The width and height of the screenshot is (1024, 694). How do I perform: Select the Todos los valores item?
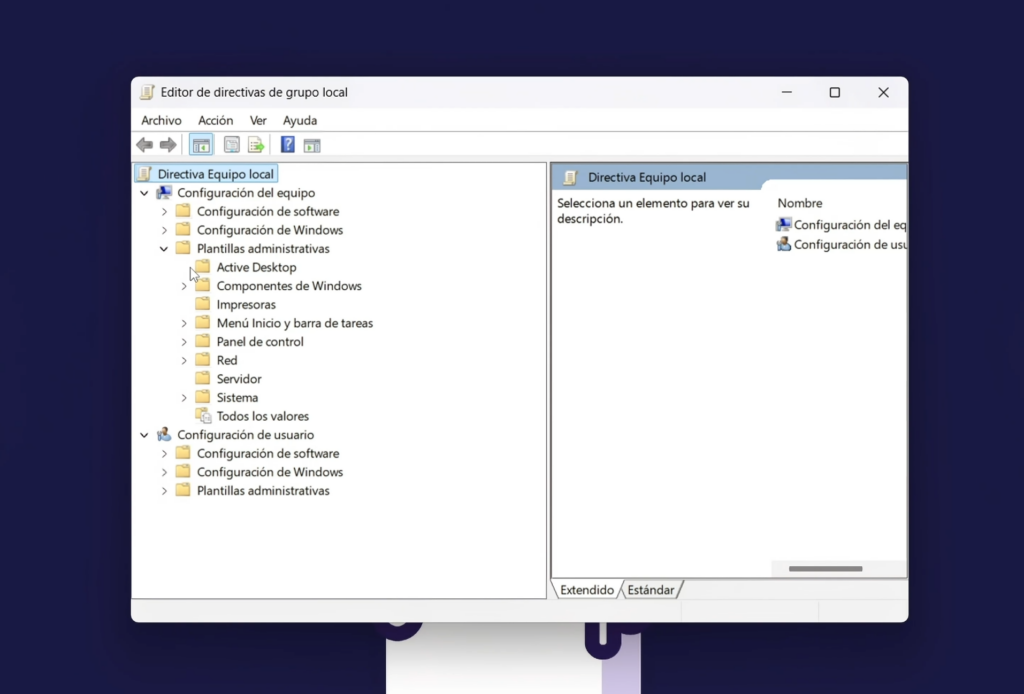pyautogui.click(x=262, y=415)
